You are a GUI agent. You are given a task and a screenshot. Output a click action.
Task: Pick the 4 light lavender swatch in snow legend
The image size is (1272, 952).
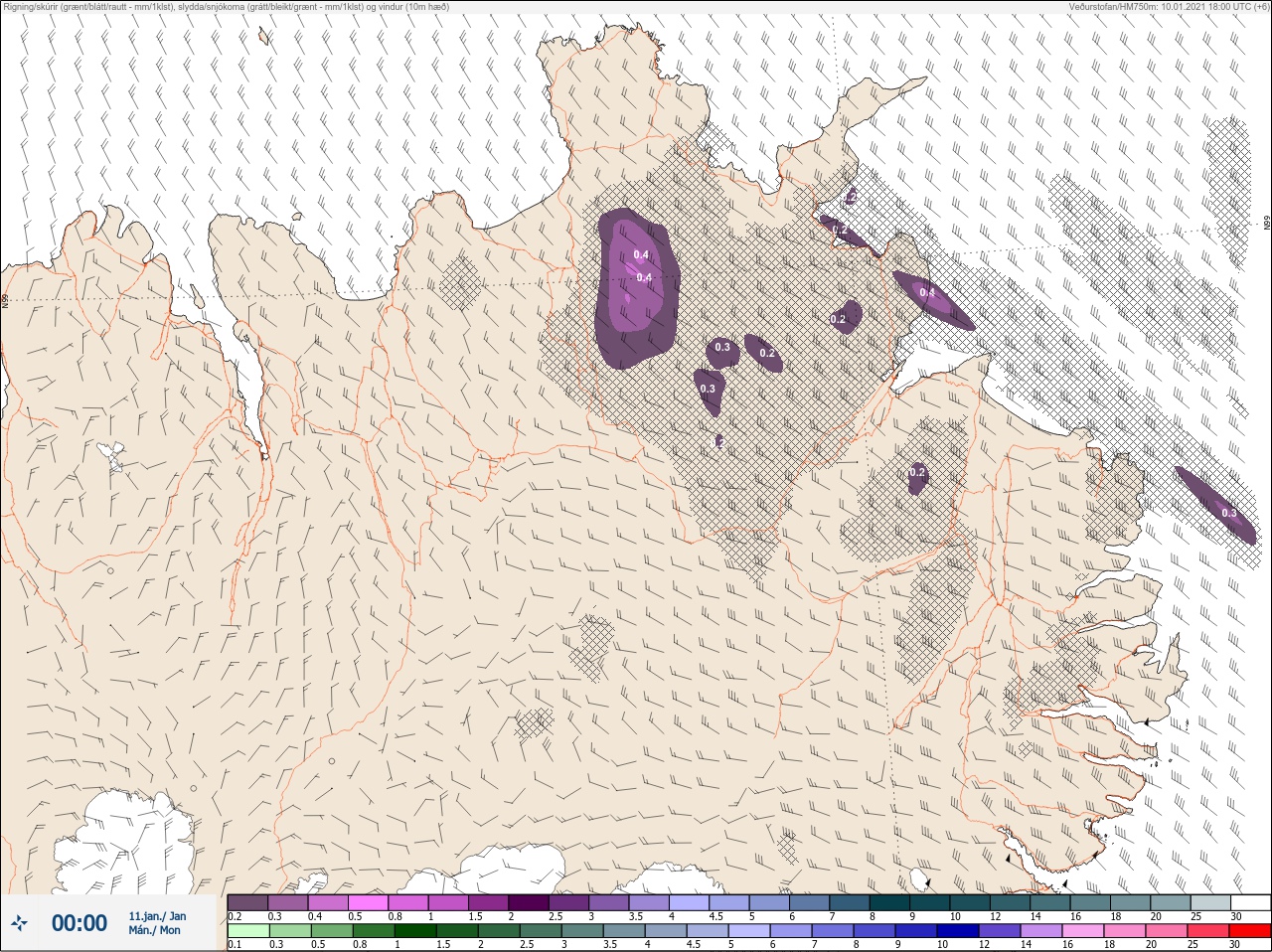(688, 902)
